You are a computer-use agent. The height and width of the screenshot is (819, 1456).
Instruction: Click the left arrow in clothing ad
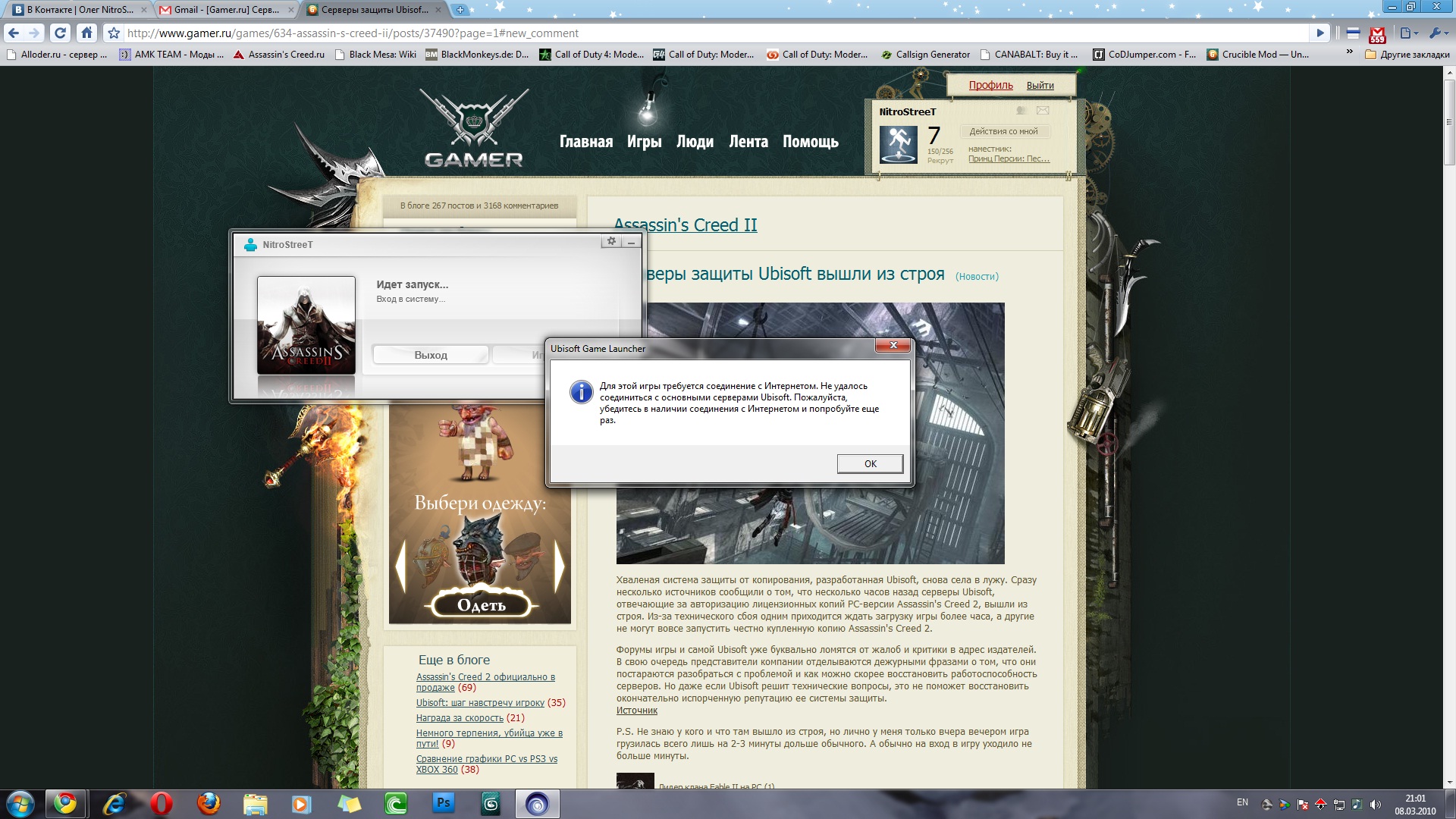(401, 566)
